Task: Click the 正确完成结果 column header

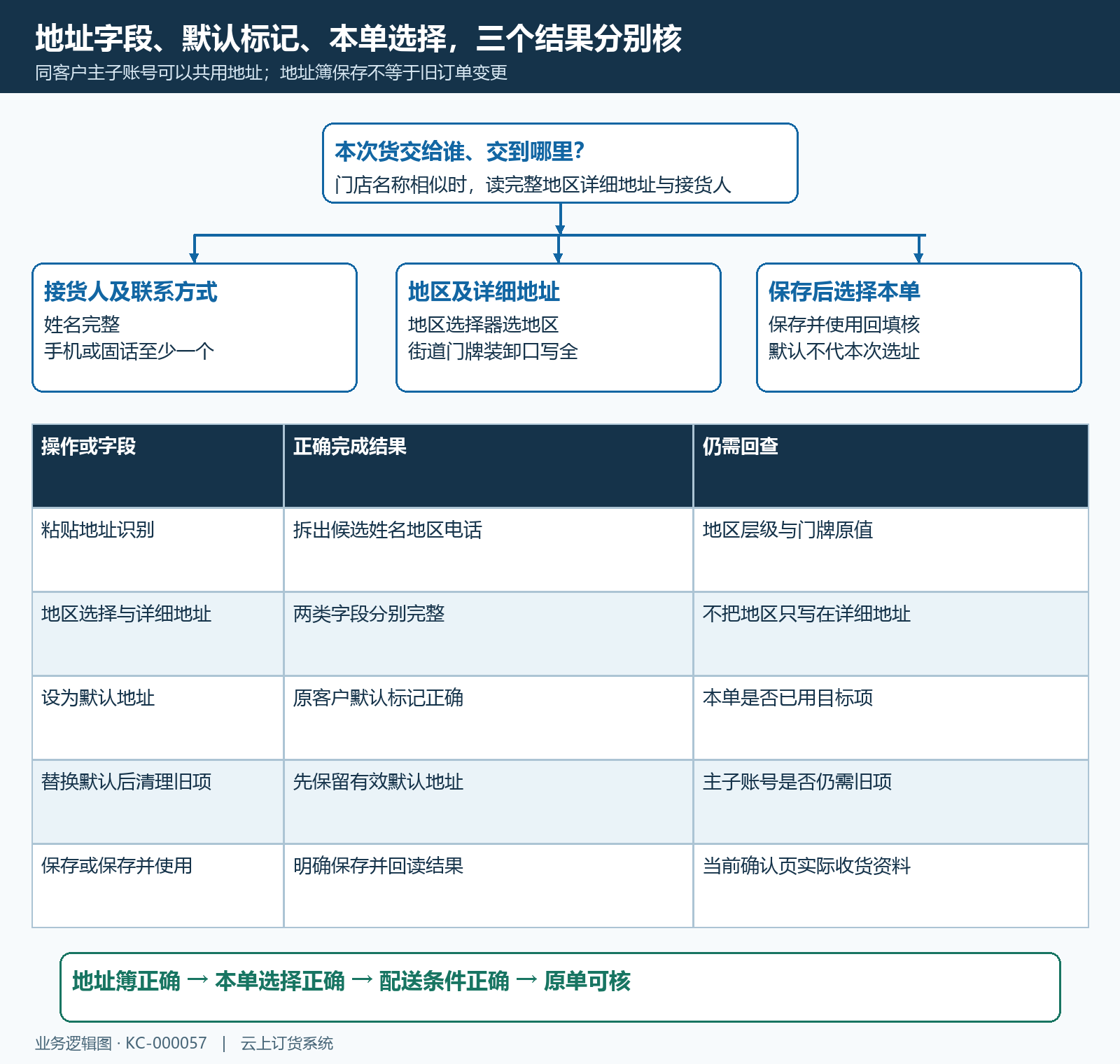Action: (488, 465)
